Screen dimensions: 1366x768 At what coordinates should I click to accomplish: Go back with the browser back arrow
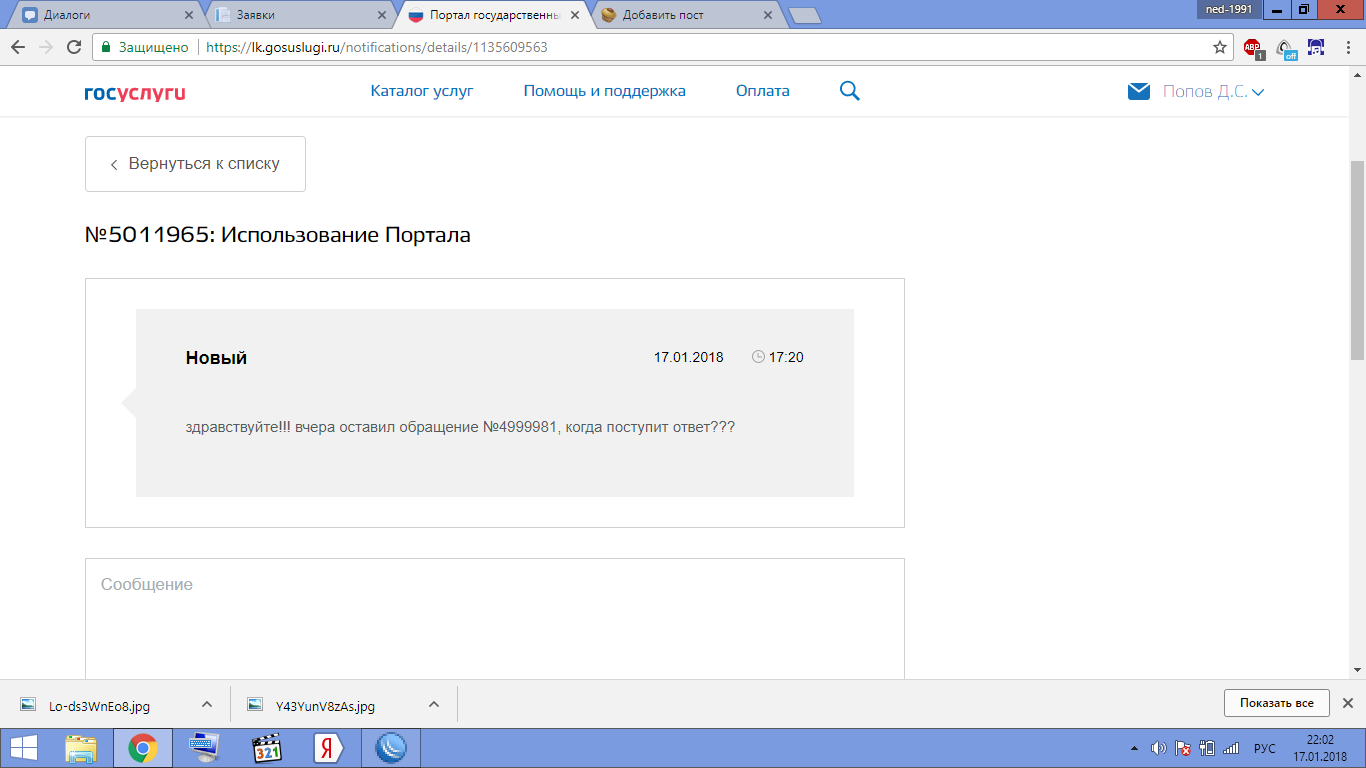click(x=18, y=47)
